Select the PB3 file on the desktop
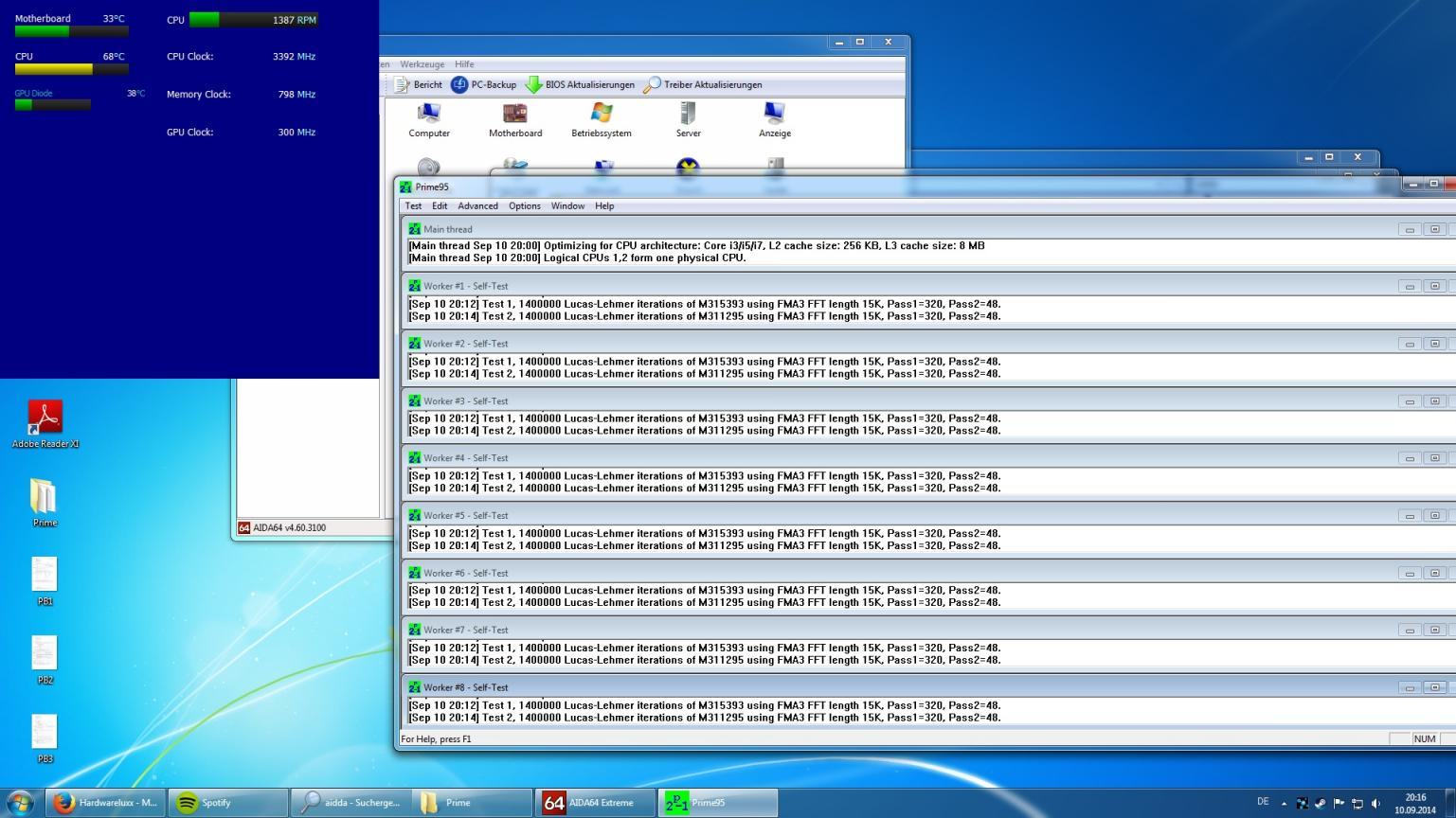1456x818 pixels. pyautogui.click(x=45, y=738)
